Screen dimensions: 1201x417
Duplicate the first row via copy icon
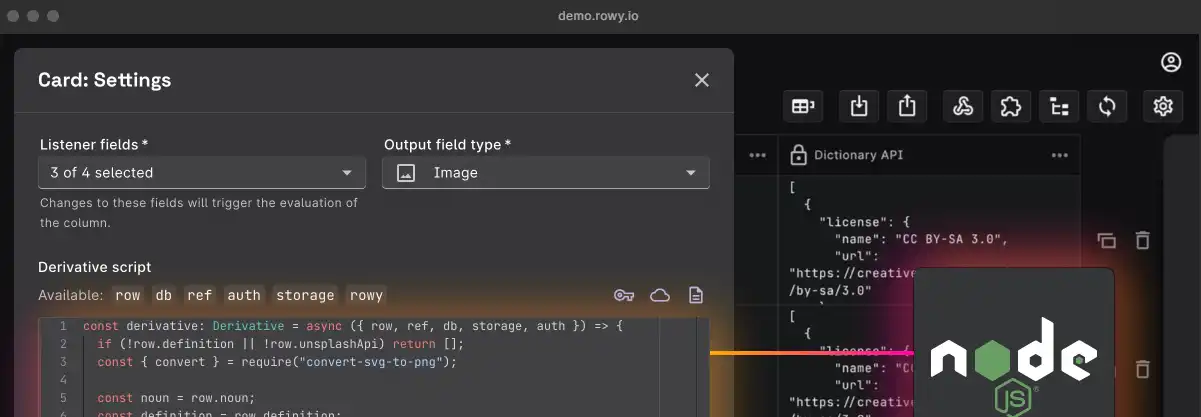(1106, 240)
